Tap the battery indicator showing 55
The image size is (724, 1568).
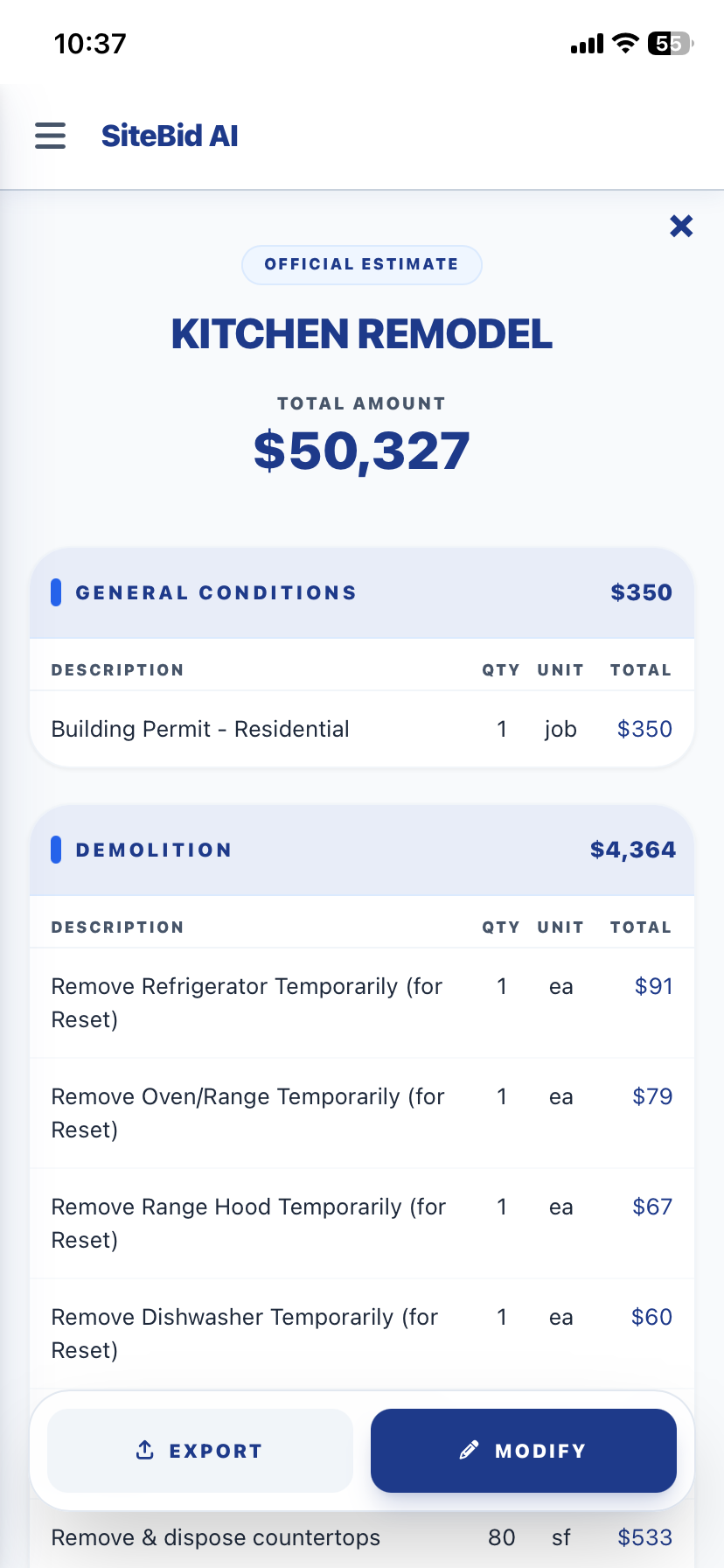tap(668, 44)
